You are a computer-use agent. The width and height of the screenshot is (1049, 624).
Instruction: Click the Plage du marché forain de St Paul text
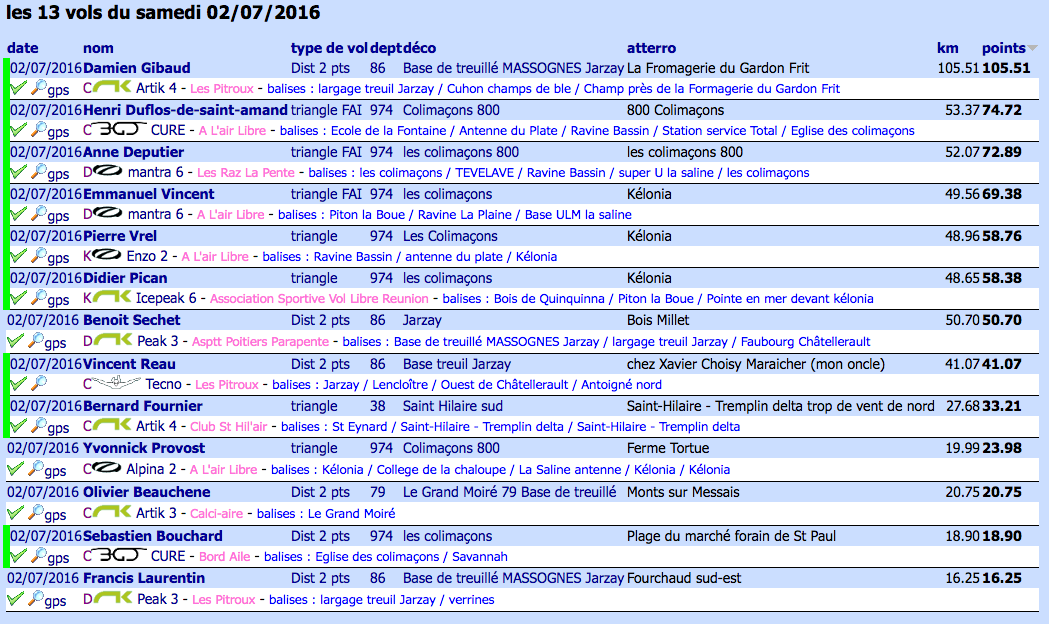pyautogui.click(x=731, y=536)
